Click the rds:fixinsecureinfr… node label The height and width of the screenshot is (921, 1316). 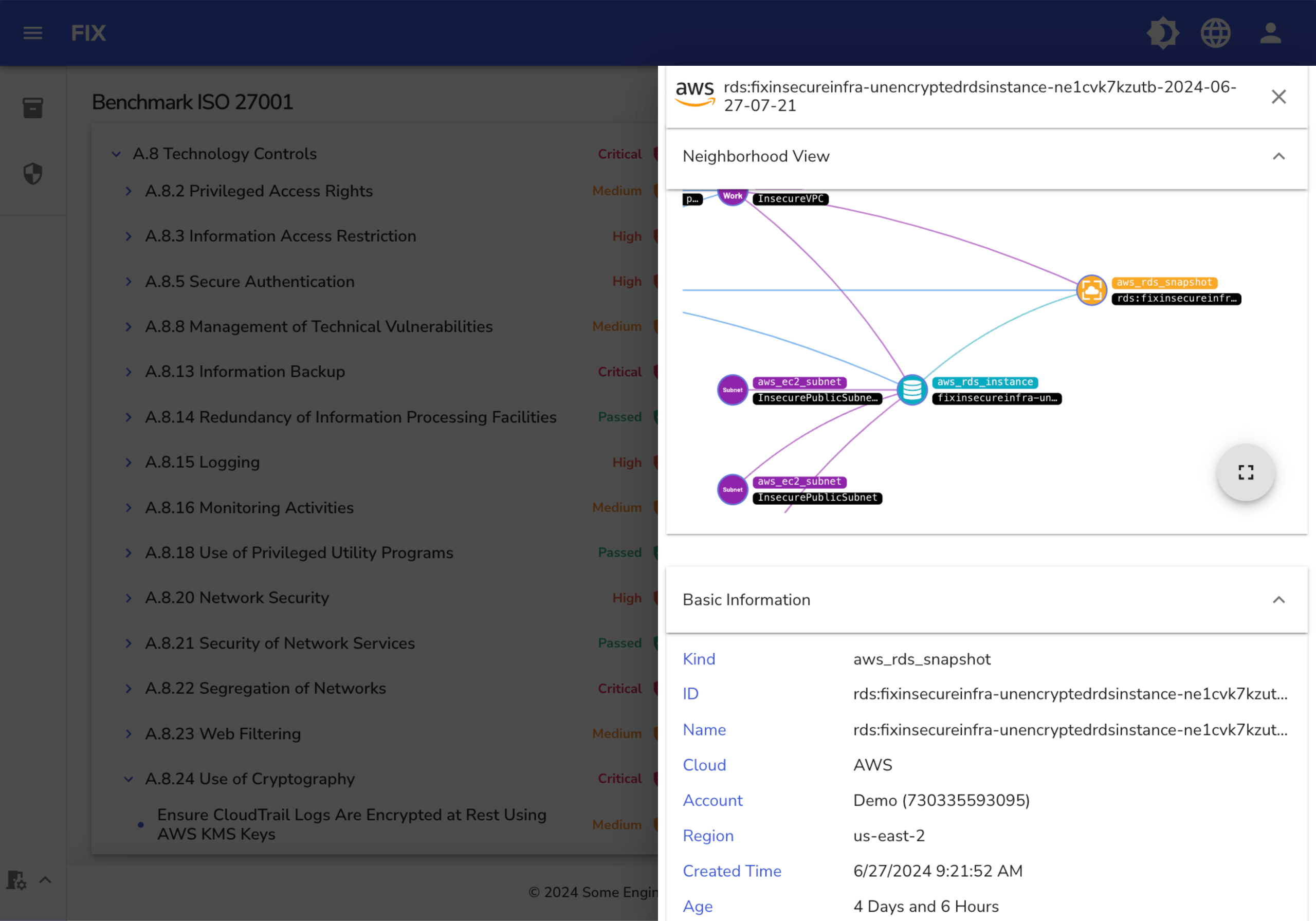[1176, 299]
